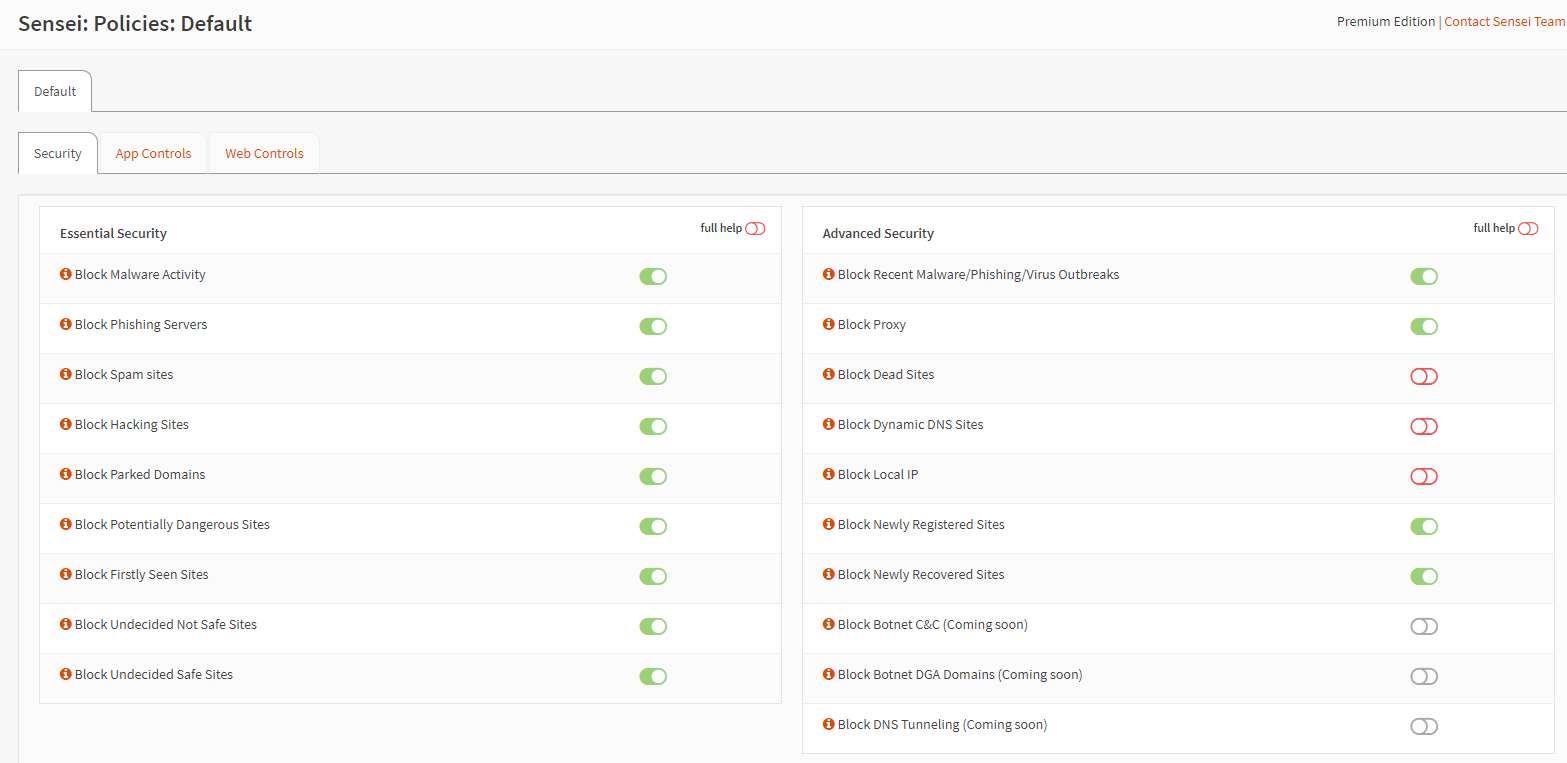Open info for Block Phishing Servers
The image size is (1567, 763).
[x=65, y=324]
